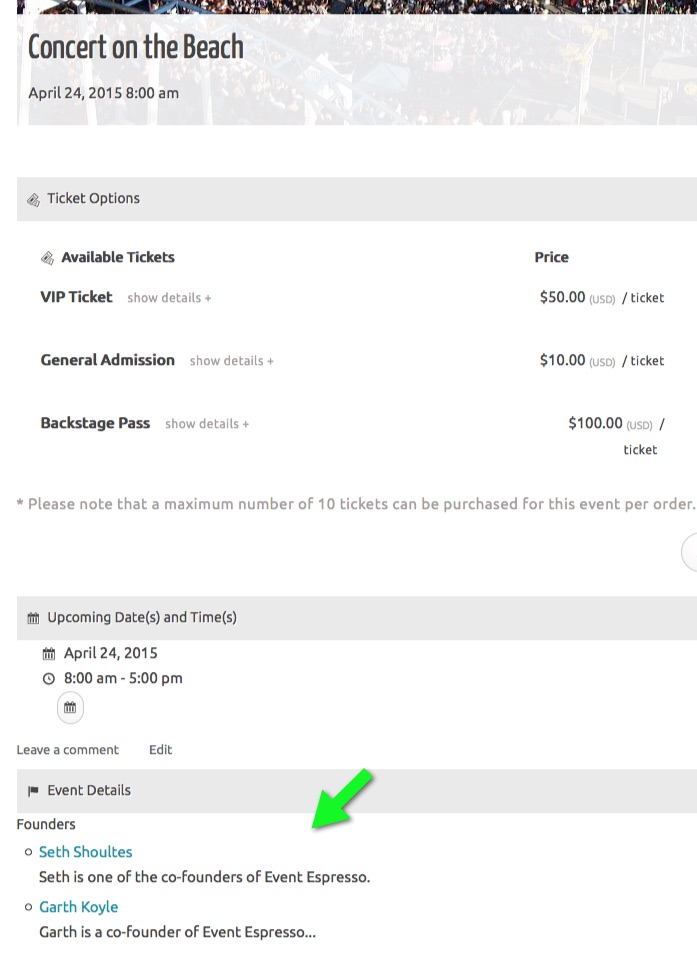The image size is (697, 961).
Task: Click the ticket icon beside Ticket Options
Action: point(33,200)
